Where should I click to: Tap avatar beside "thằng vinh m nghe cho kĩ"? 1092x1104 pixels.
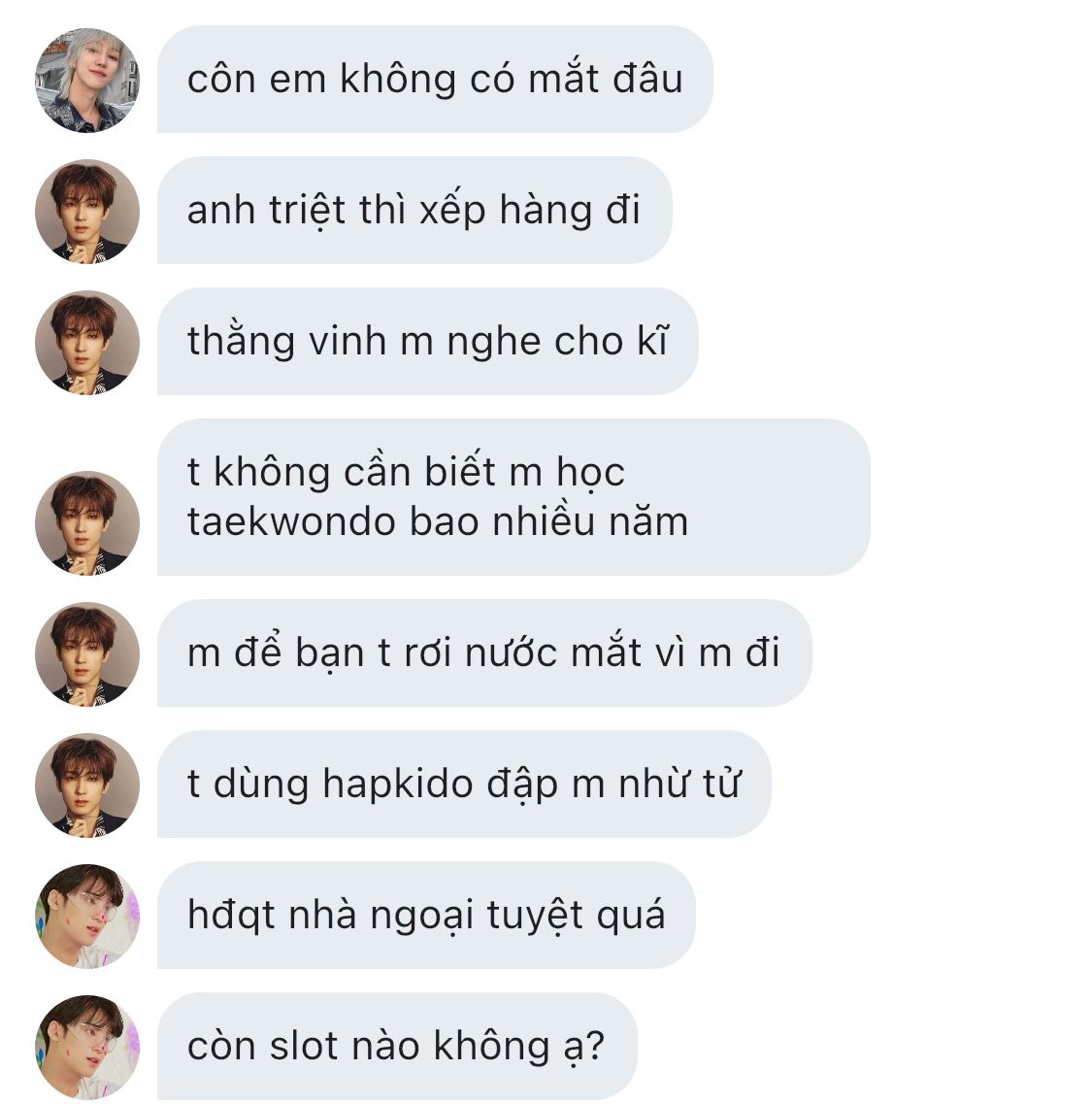click(87, 342)
